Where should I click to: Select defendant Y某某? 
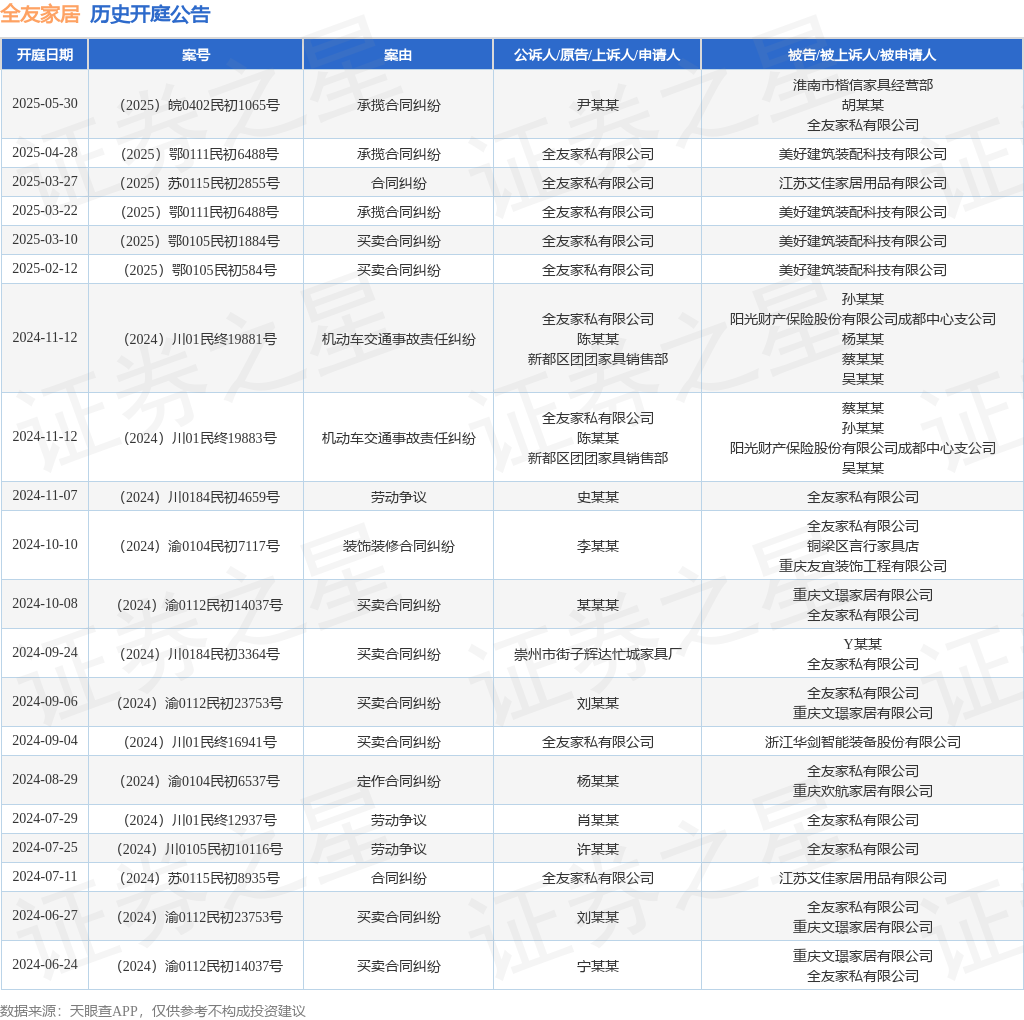coord(863,645)
